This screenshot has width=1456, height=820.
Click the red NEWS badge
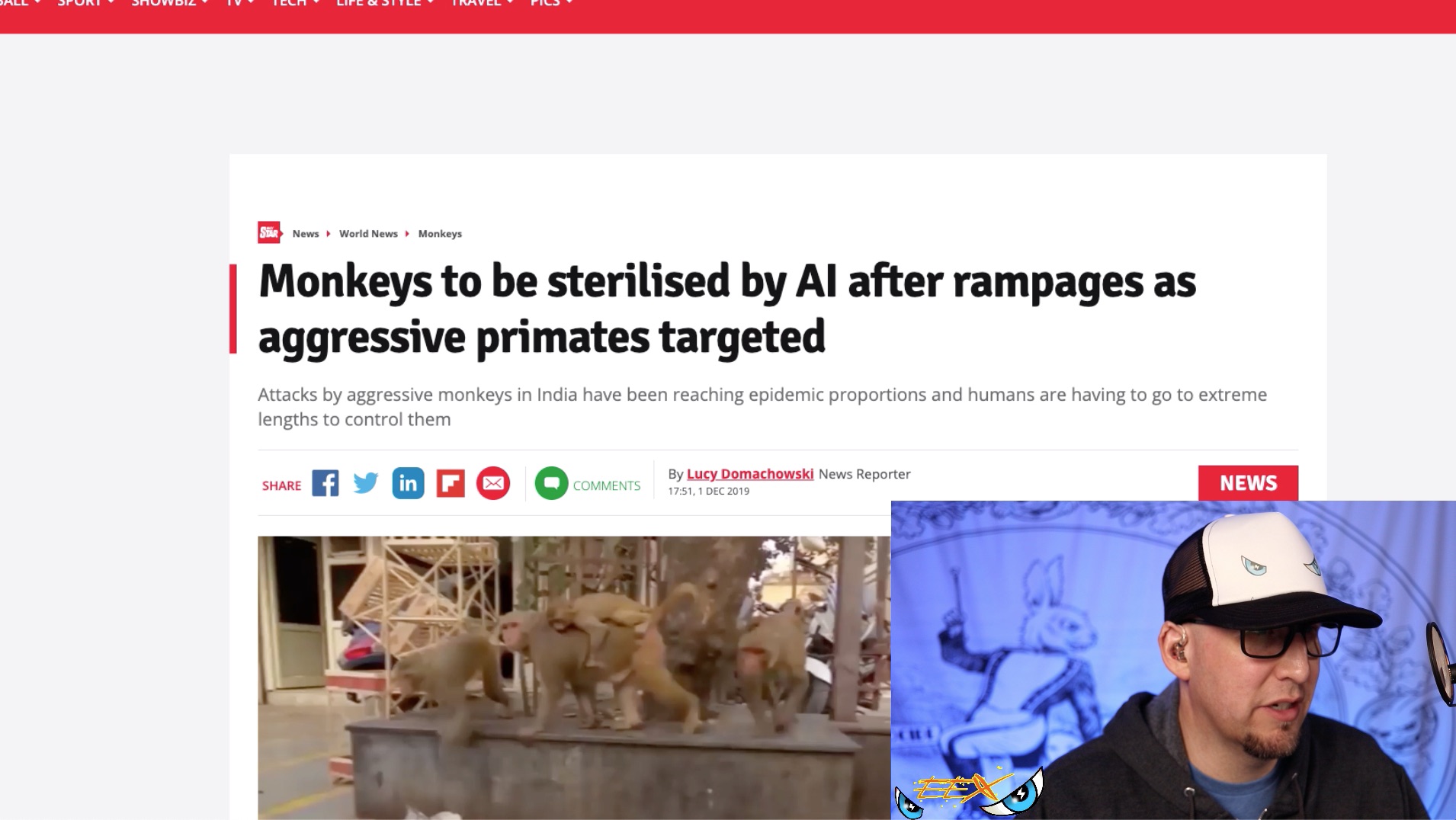[1248, 483]
